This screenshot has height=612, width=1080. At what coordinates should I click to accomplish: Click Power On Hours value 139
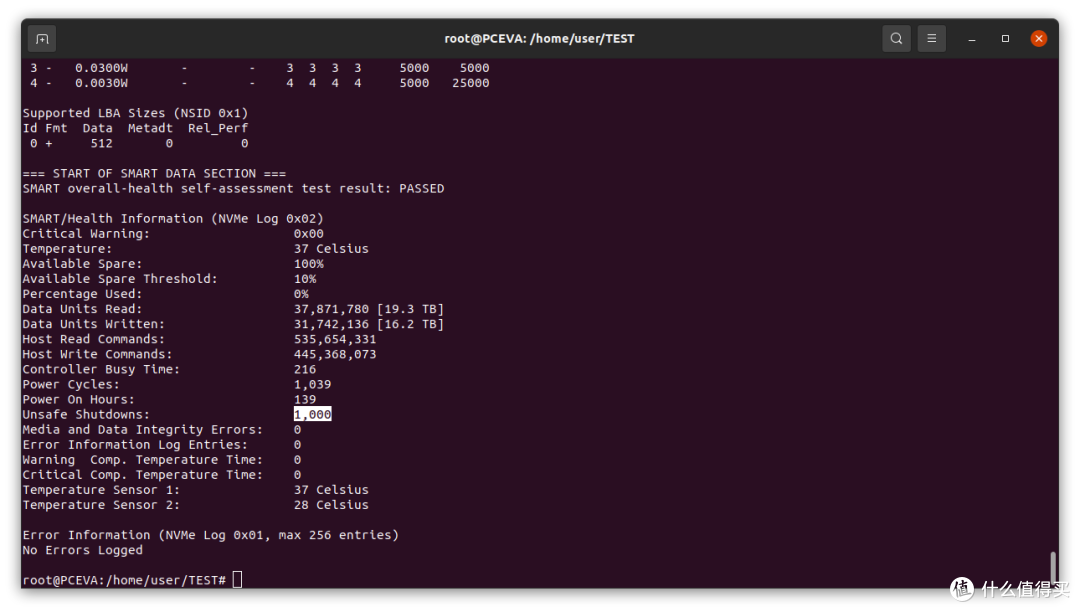305,399
